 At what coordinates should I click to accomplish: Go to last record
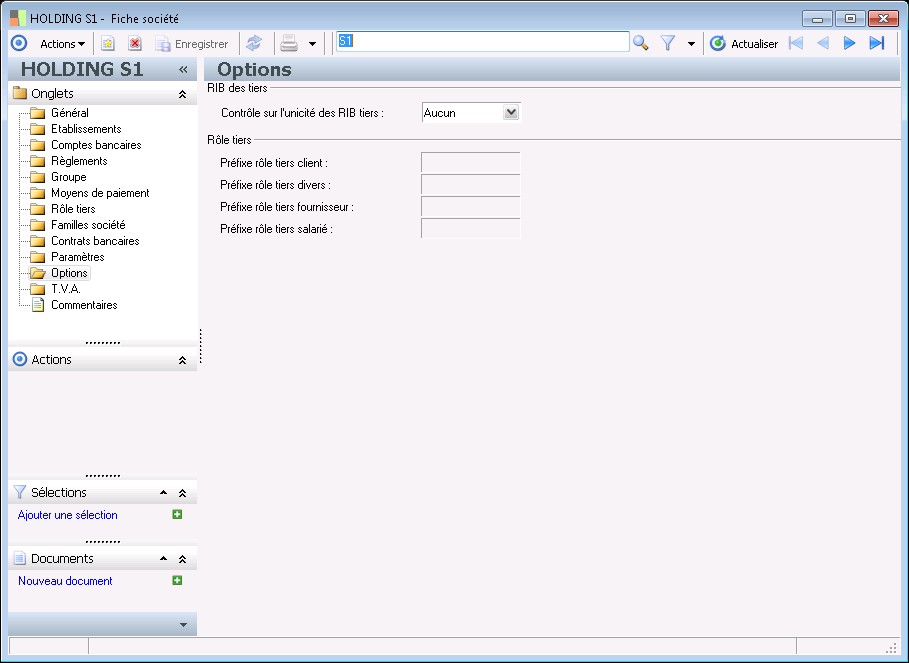(x=877, y=43)
